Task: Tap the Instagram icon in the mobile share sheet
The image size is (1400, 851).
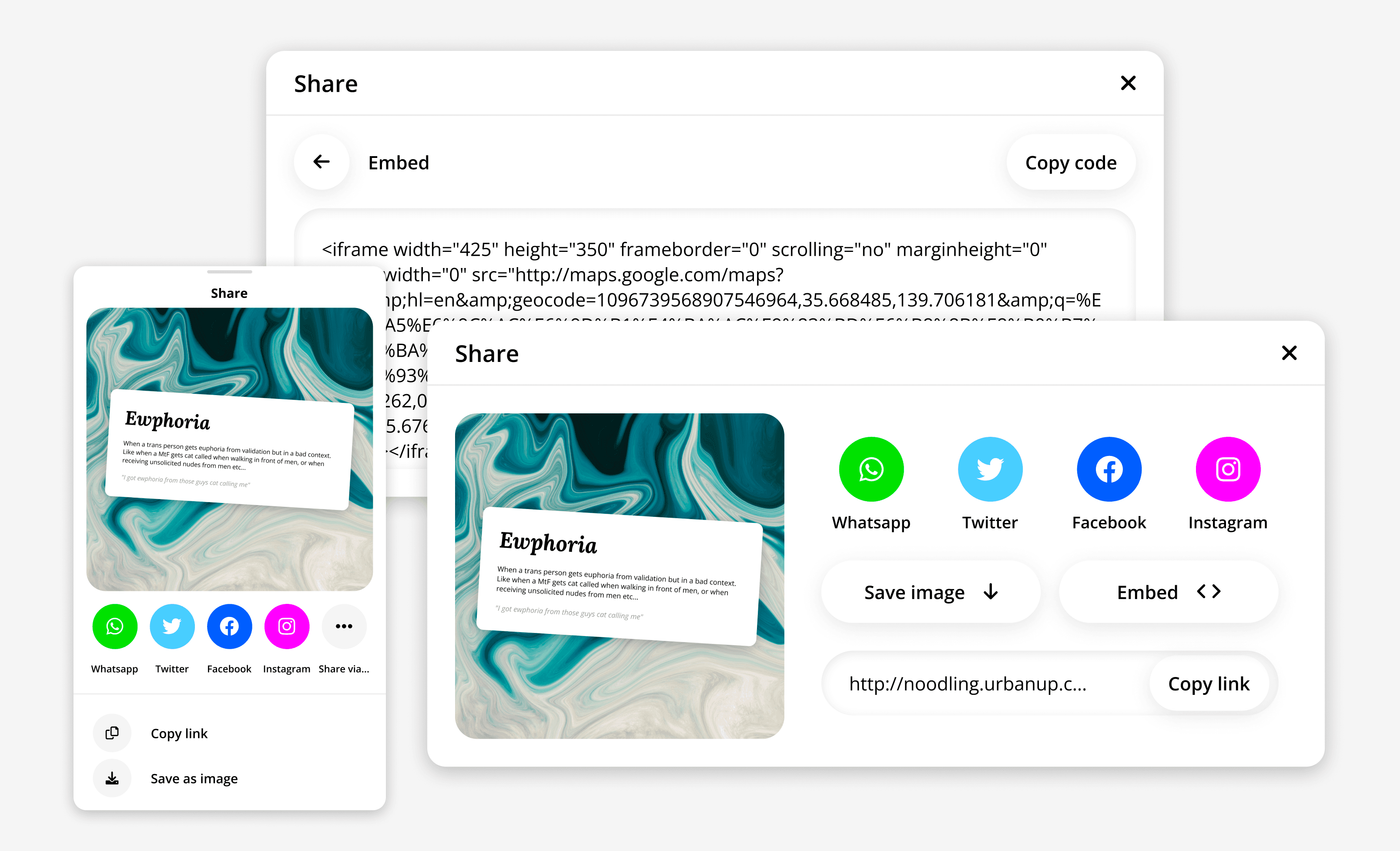Action: point(286,626)
